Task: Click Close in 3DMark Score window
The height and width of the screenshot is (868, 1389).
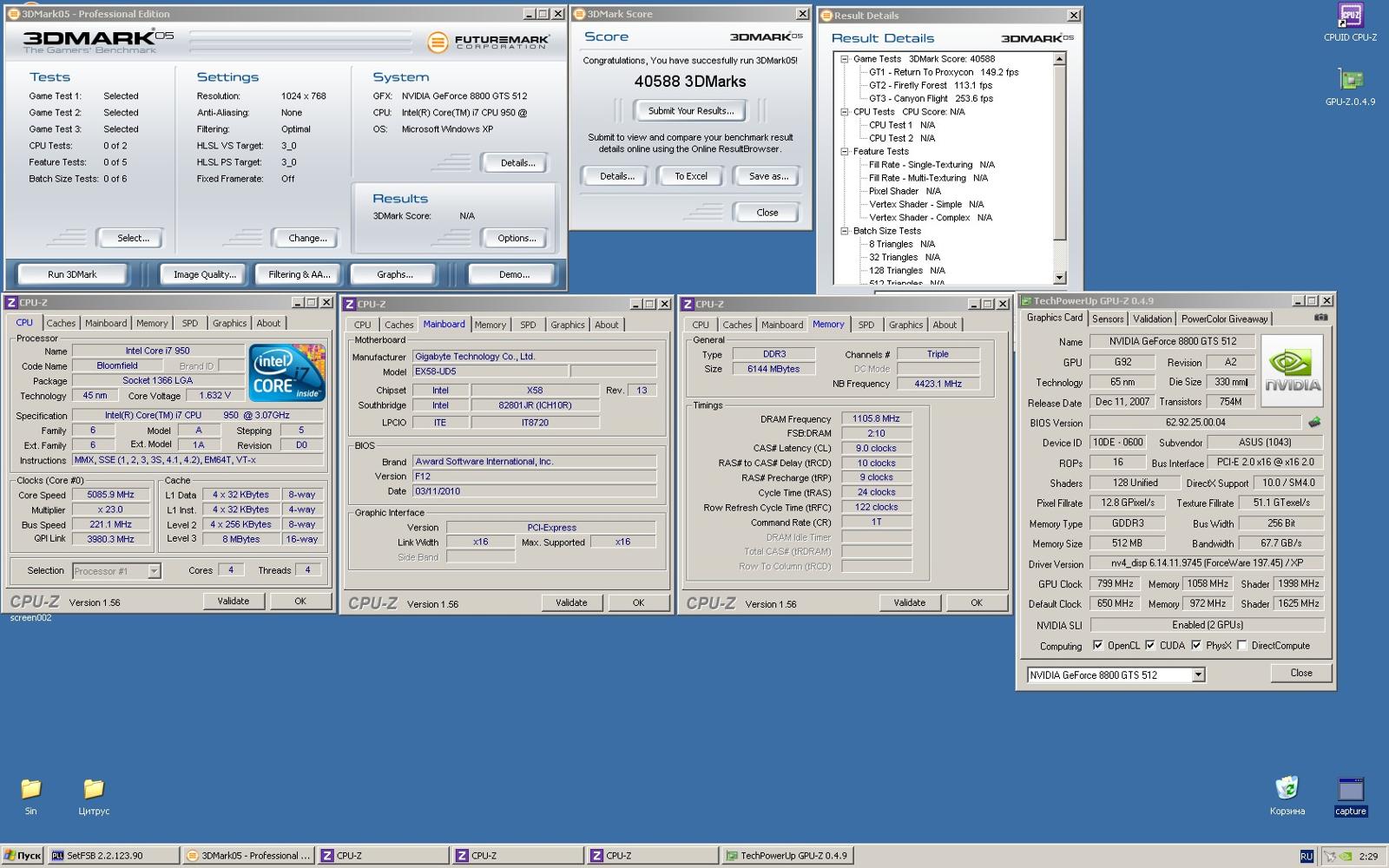Action: tap(767, 213)
